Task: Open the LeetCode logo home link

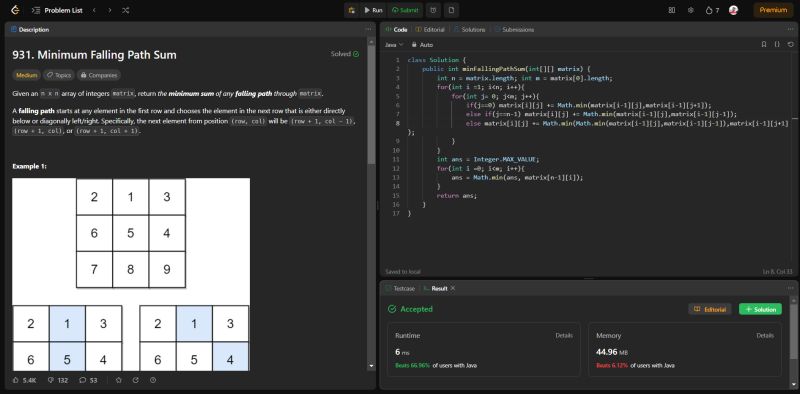Action: [15, 10]
